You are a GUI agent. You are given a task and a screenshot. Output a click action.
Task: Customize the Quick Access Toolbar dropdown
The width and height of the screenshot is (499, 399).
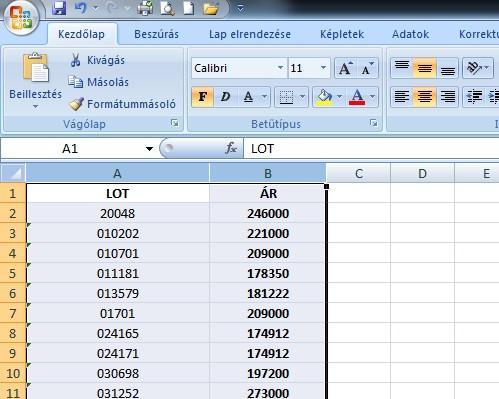point(240,8)
